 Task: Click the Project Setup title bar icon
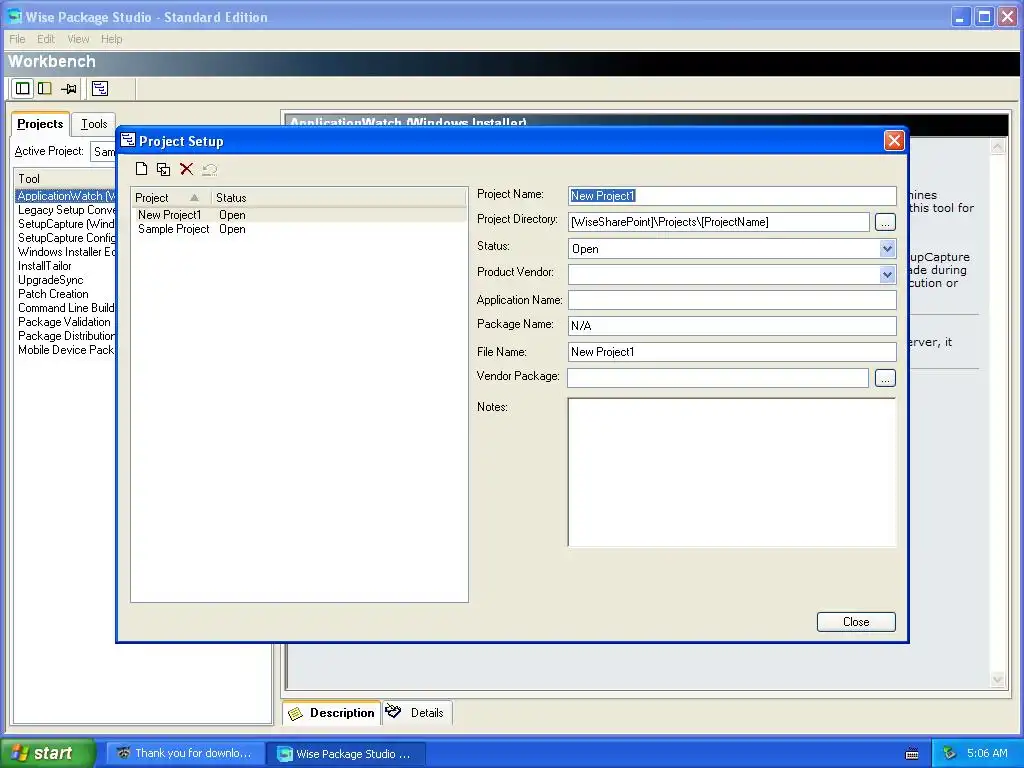pos(128,140)
